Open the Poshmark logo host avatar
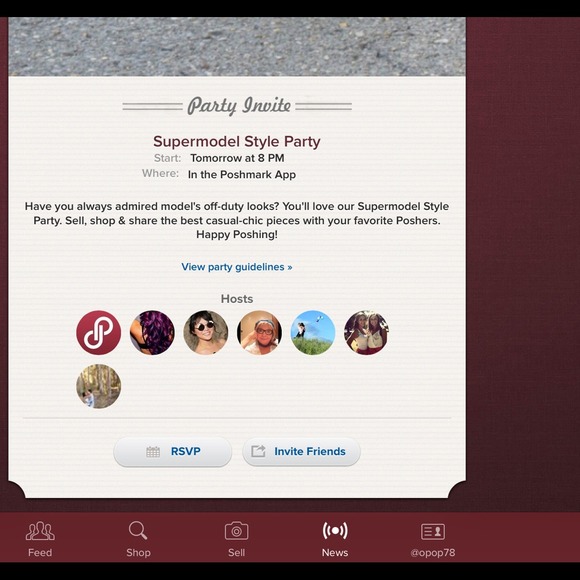 (x=98, y=333)
